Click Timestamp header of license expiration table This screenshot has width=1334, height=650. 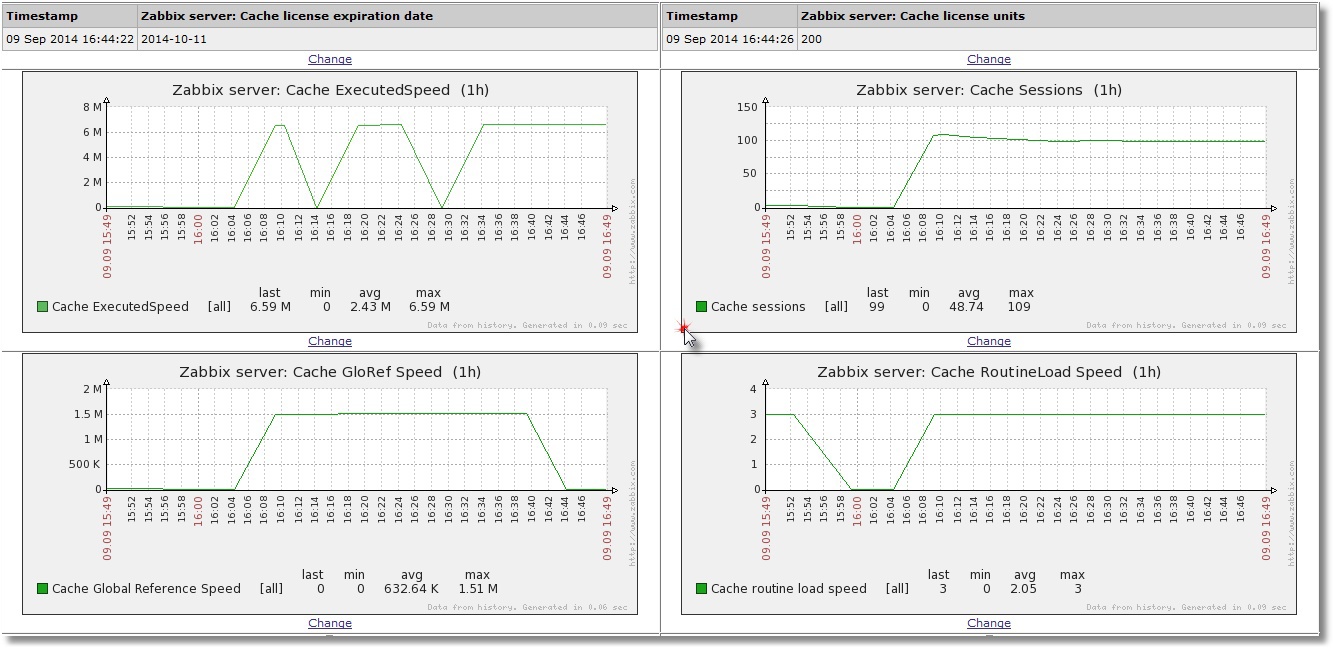42,16
